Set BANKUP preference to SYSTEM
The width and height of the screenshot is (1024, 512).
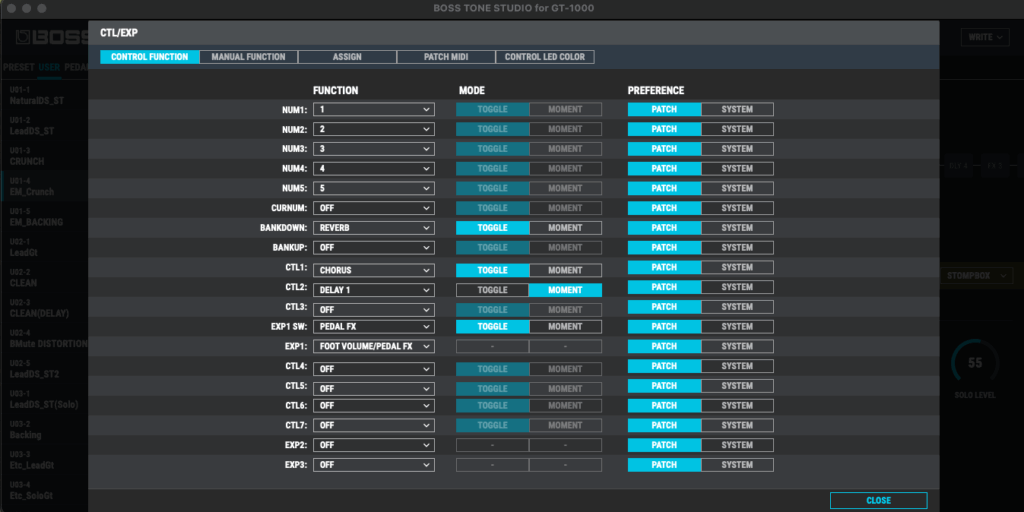click(x=737, y=248)
